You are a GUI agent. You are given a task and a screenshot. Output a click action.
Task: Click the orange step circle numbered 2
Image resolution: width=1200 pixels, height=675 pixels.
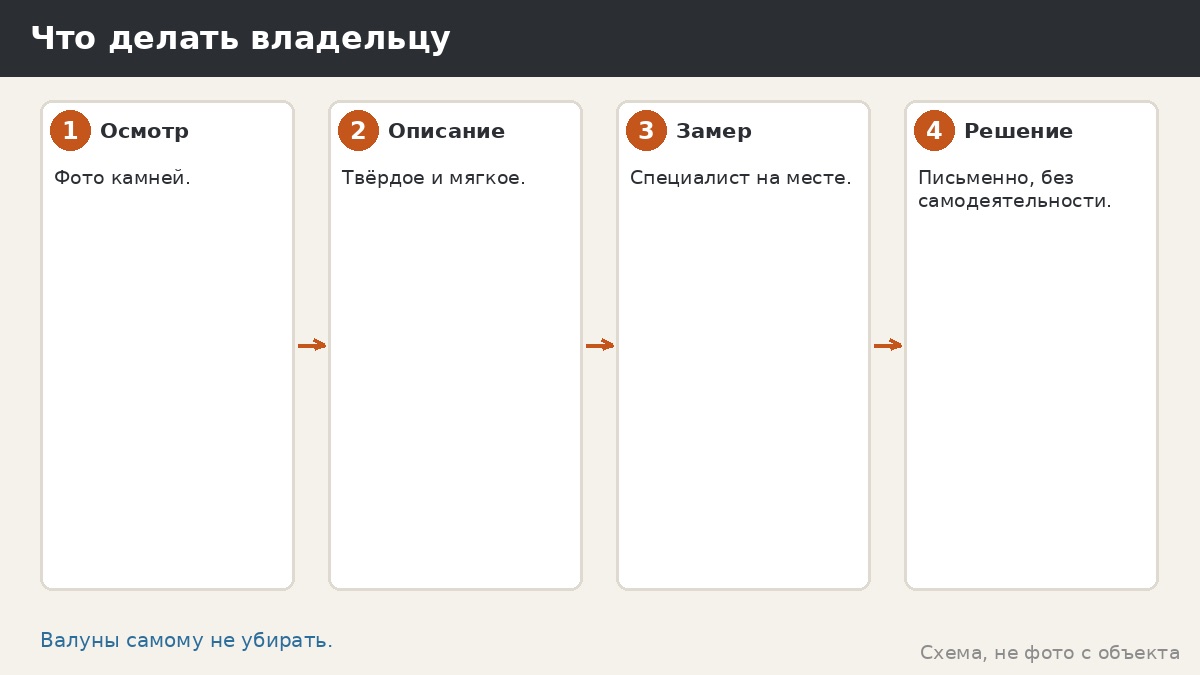358,131
